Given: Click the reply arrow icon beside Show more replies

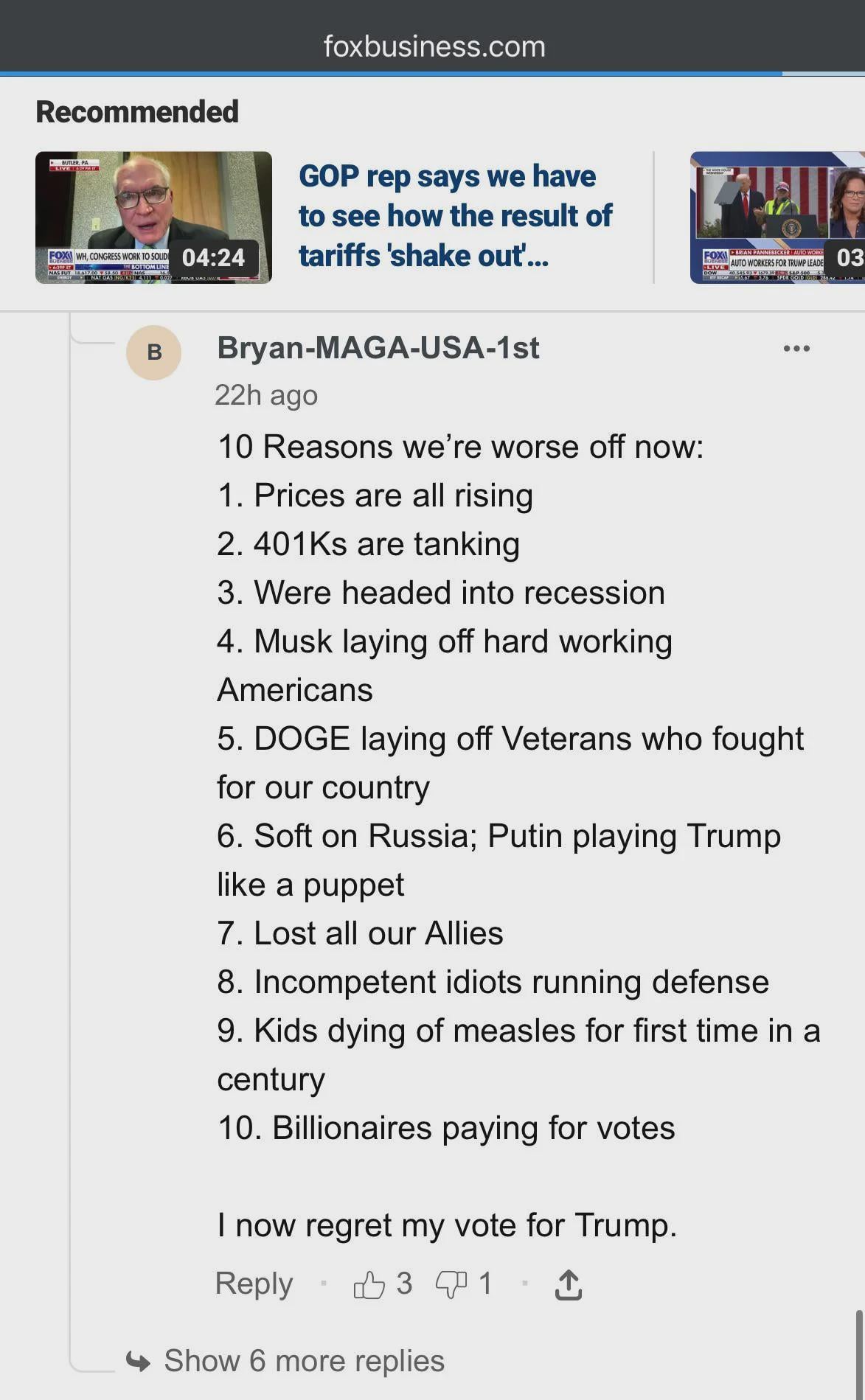Looking at the screenshot, I should pyautogui.click(x=138, y=1361).
